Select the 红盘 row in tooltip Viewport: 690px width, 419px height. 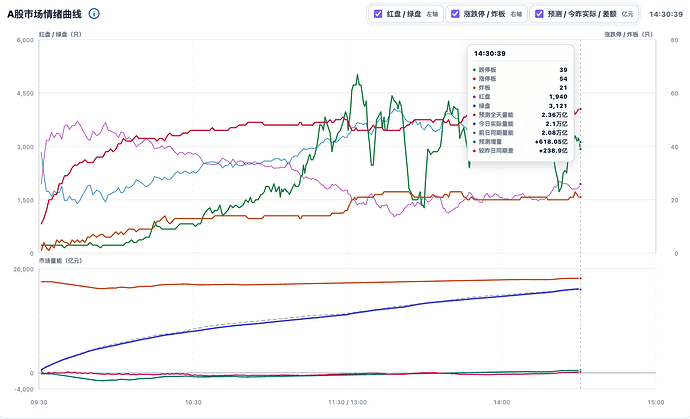tap(520, 96)
